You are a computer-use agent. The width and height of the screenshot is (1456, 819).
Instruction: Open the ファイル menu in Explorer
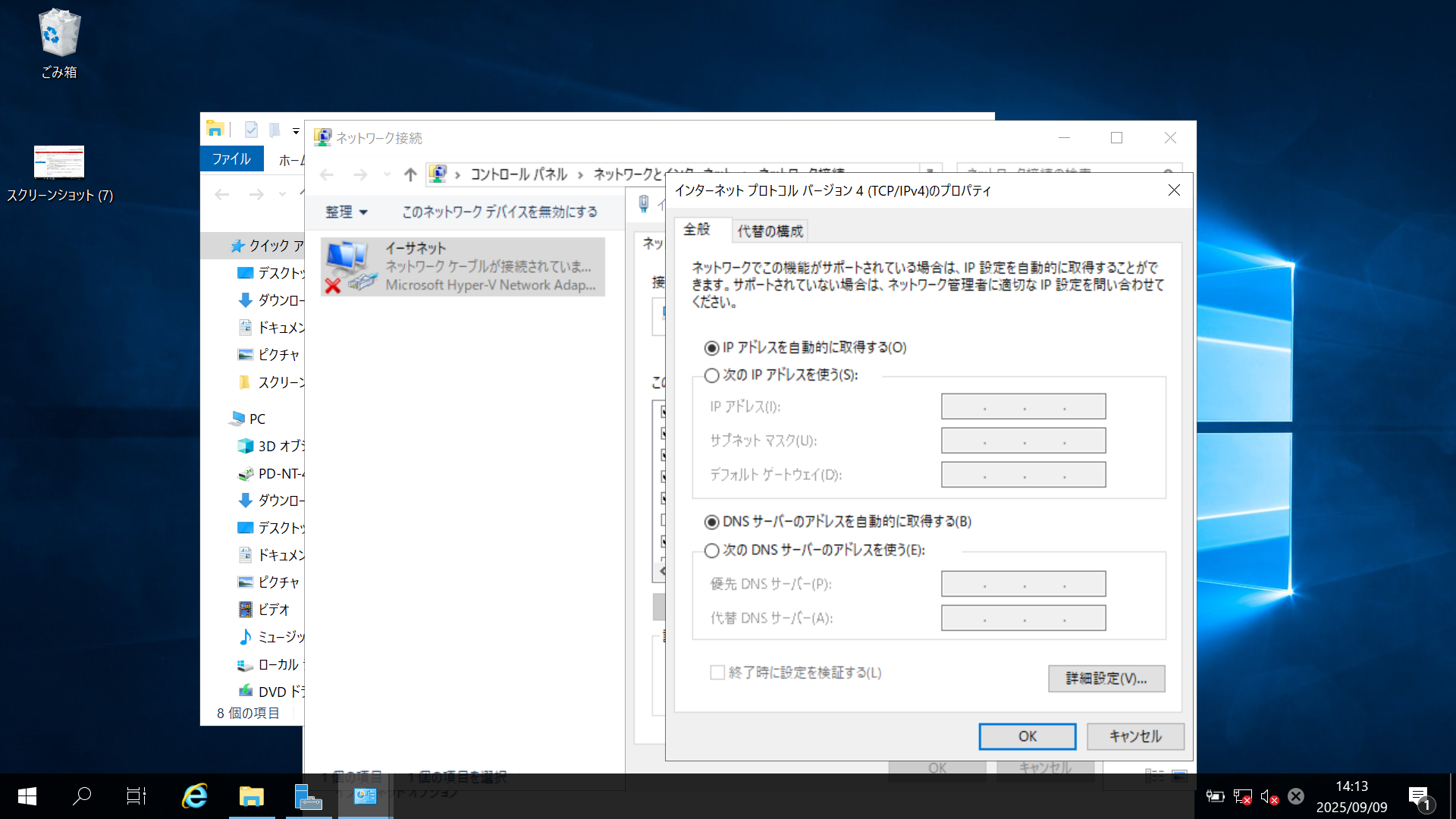(231, 158)
